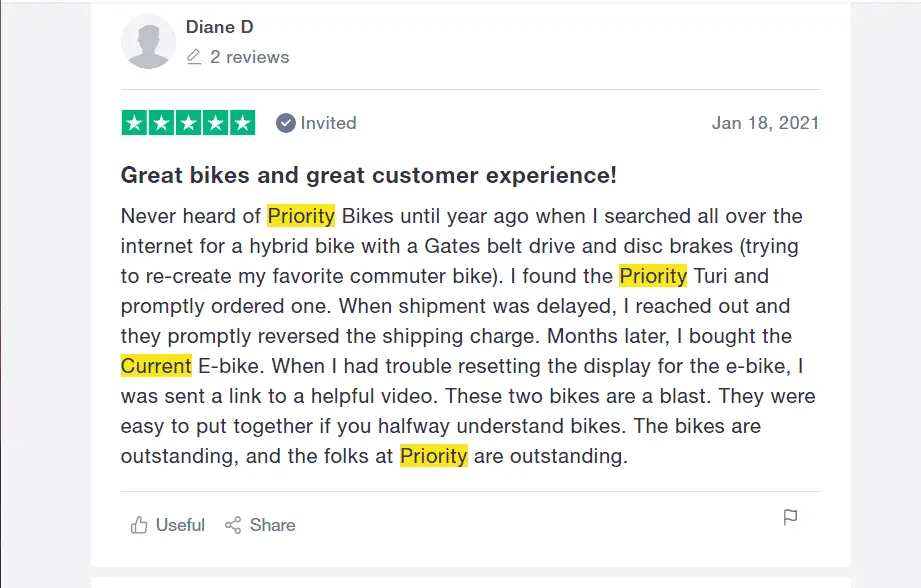The image size is (921, 588).
Task: Click highlighted 'Priority' before the word Bikes
Action: 301,216
